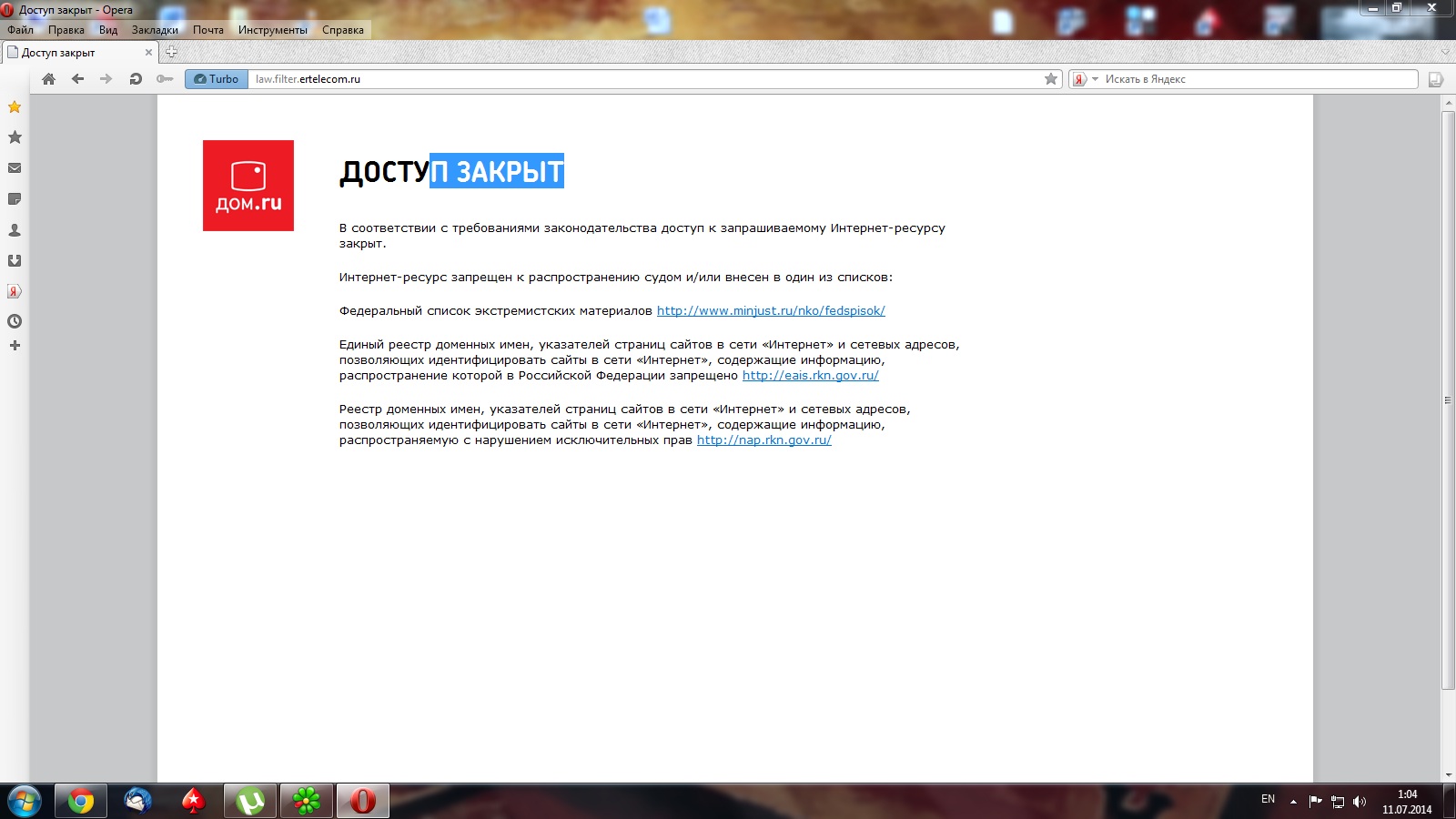This screenshot has width=1456, height=819.
Task: Click the Дом.ru logo
Action: pyautogui.click(x=248, y=186)
